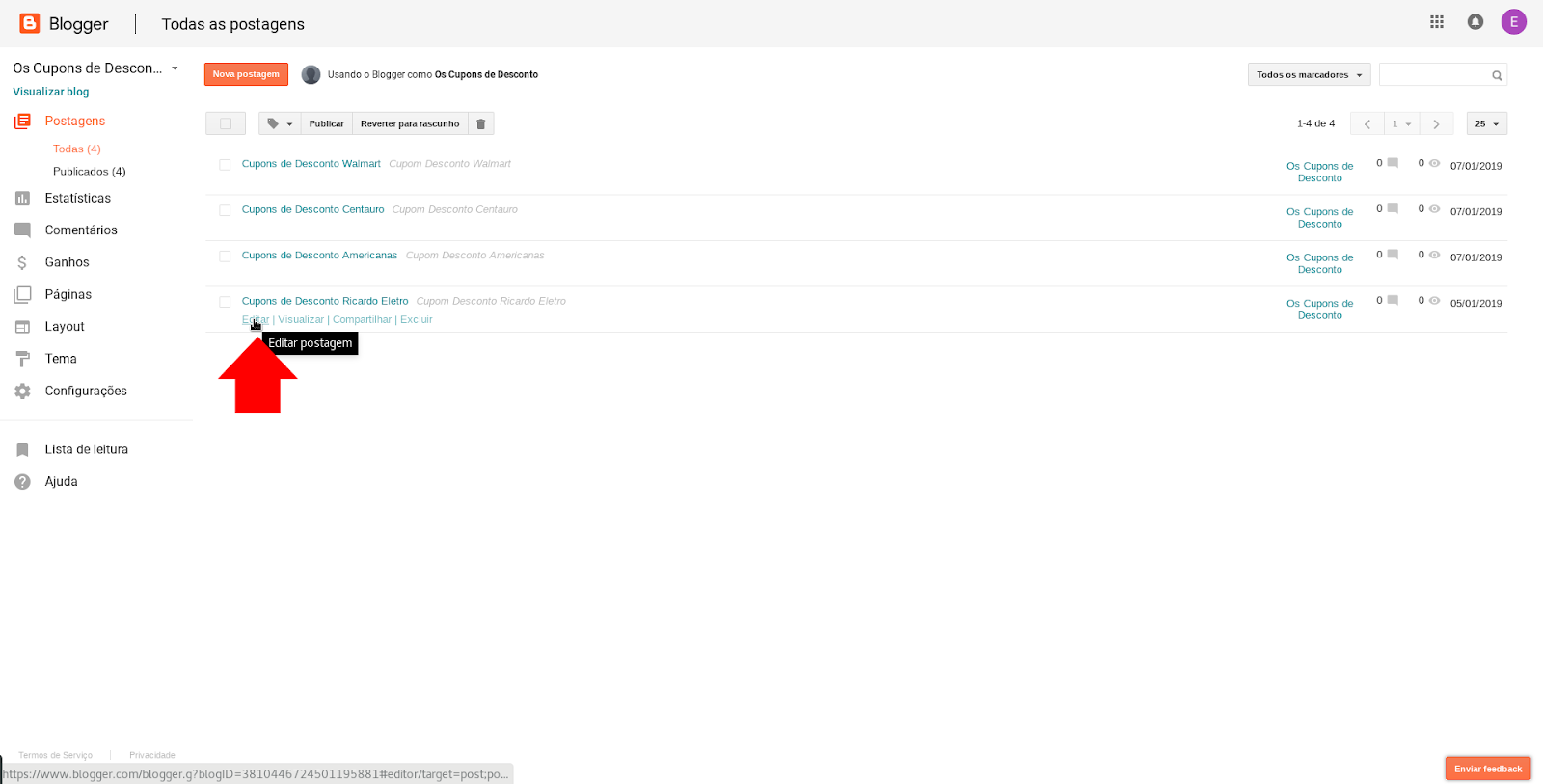Image resolution: width=1543 pixels, height=784 pixels.
Task: Open the 25 posts-per-page dropdown
Action: [x=1487, y=123]
